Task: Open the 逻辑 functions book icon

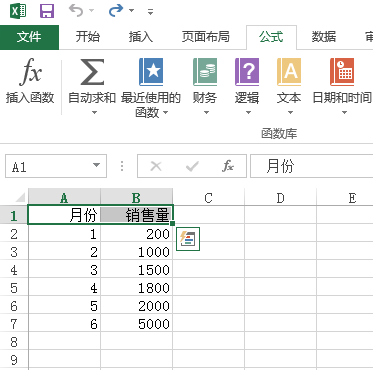Action: point(247,72)
